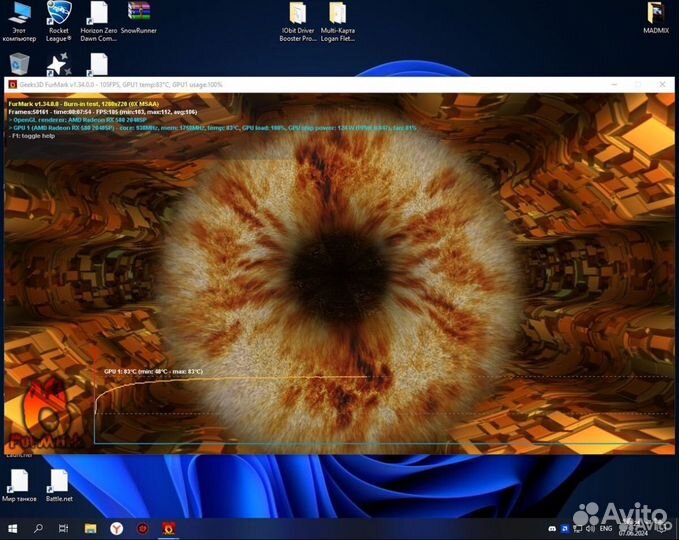Open Yandex Browser from the taskbar
This screenshot has width=679, height=540.
pos(117,527)
